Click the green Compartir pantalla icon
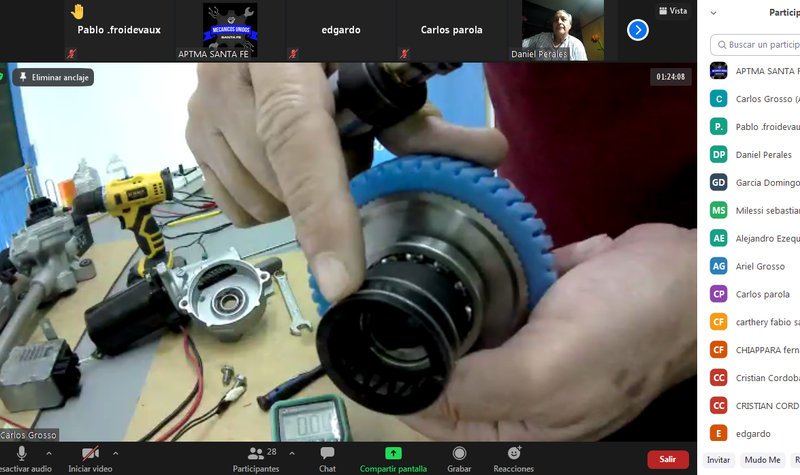The height and width of the screenshot is (475, 800). [x=393, y=454]
